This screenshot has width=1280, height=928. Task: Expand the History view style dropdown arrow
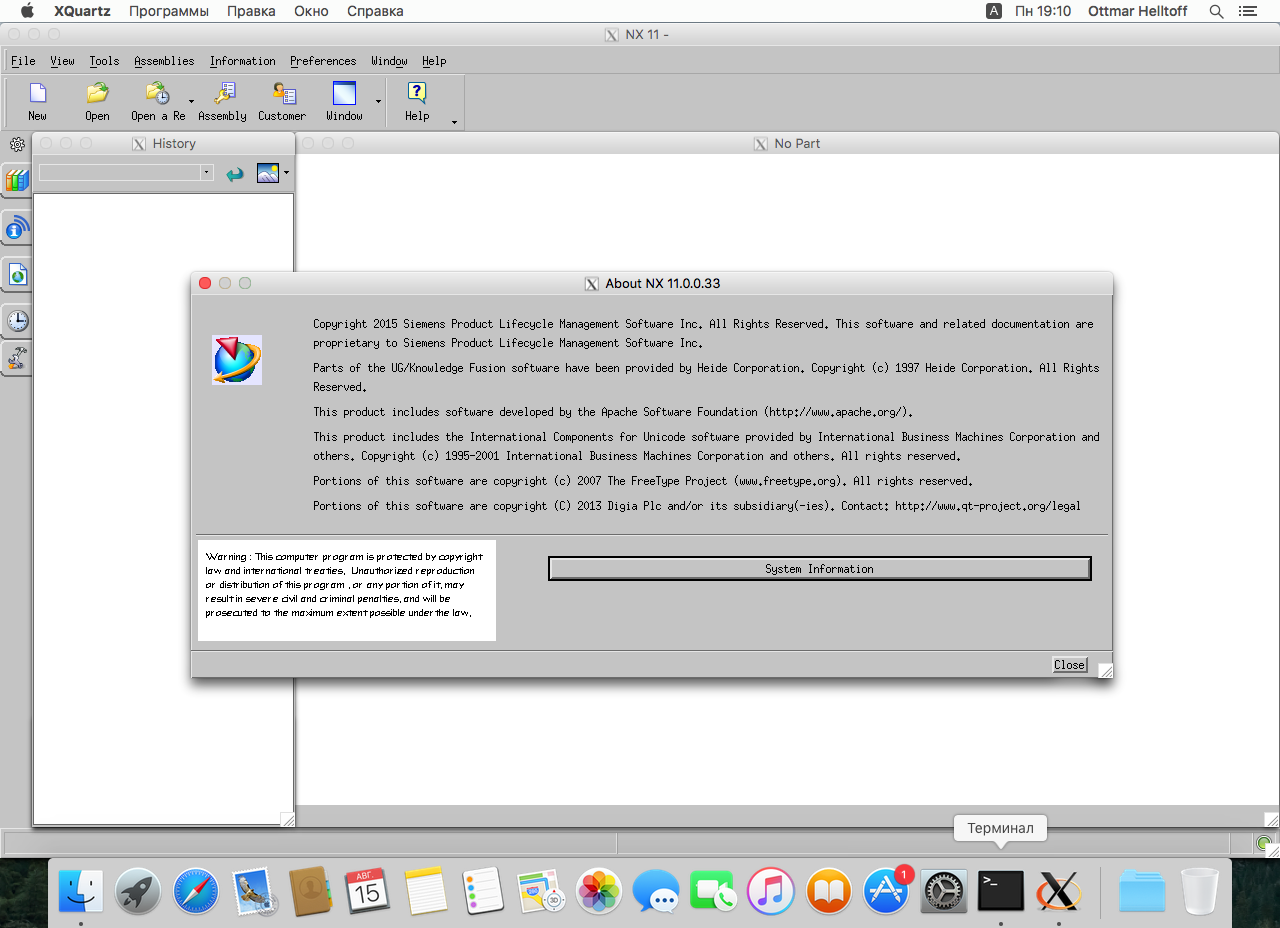(x=287, y=173)
